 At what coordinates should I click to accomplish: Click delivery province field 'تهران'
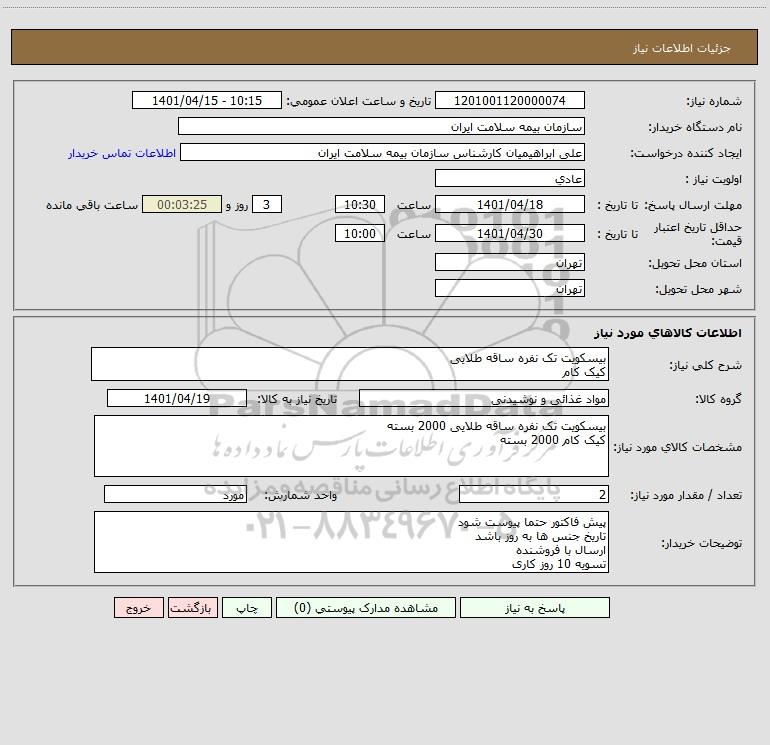coord(510,262)
